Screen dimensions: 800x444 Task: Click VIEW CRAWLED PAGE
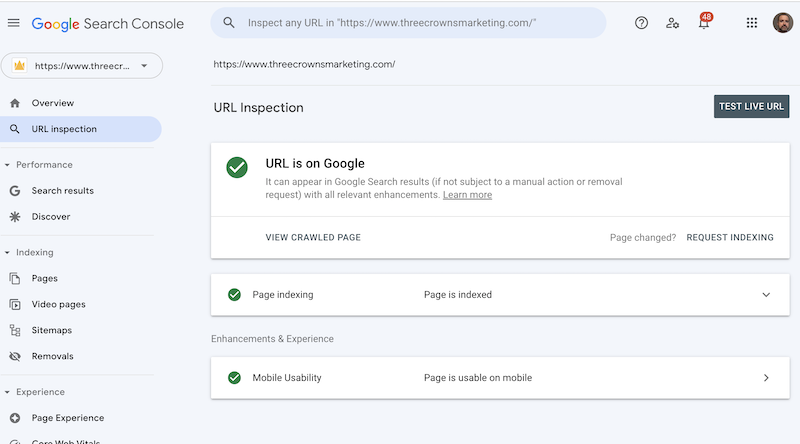tap(313, 237)
